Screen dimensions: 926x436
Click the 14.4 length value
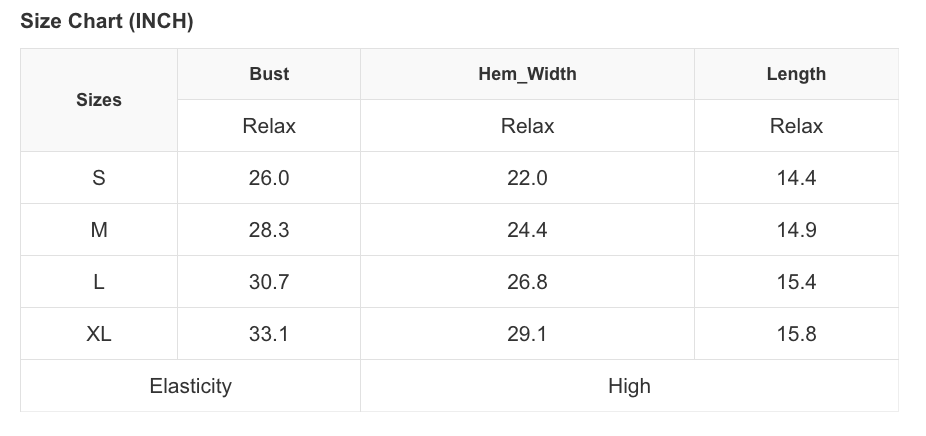click(796, 178)
